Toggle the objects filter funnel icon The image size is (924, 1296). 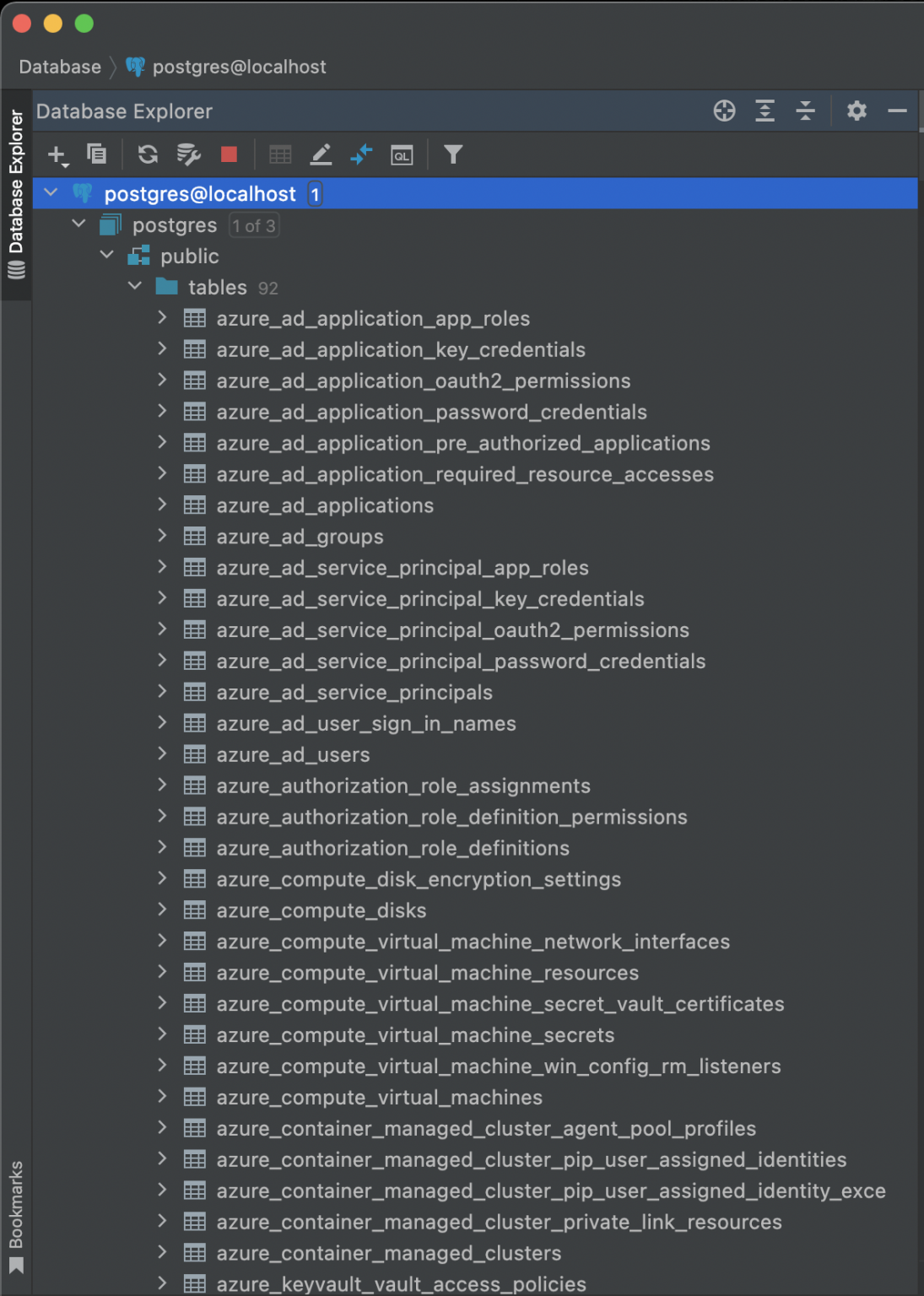coord(453,154)
